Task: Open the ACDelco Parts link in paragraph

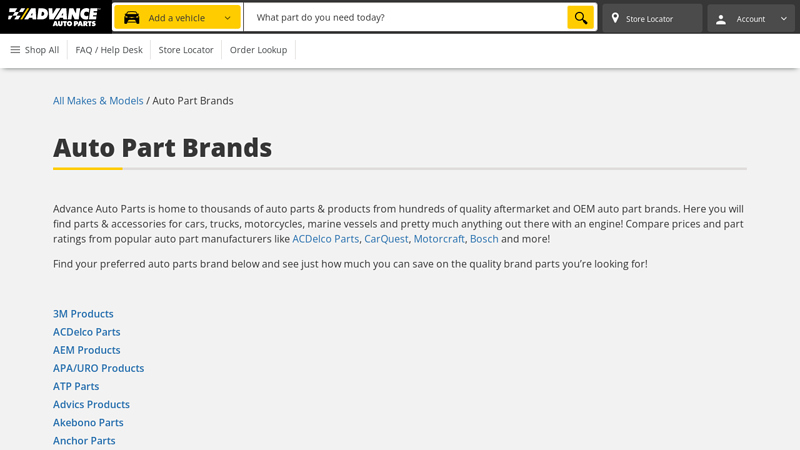Action: pos(325,239)
